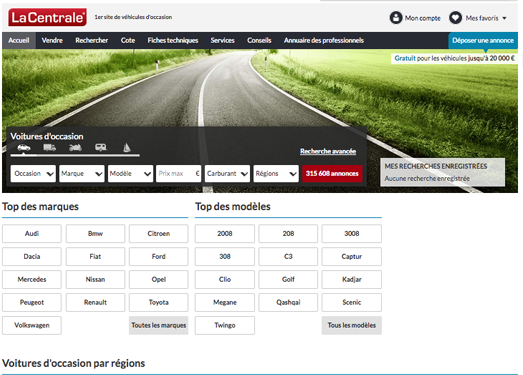523x375 pixels.
Task: Open the Modèle dropdown
Action: tap(130, 173)
